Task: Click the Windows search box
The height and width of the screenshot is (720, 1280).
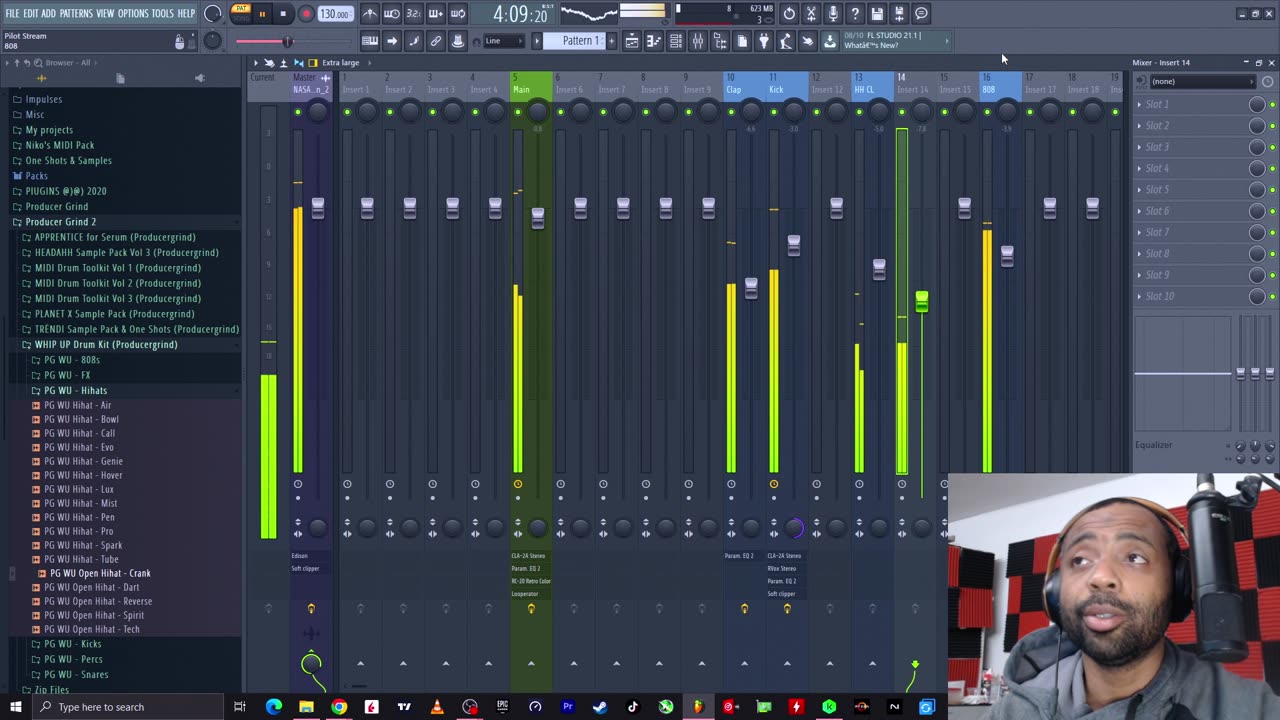Action: click(130, 707)
